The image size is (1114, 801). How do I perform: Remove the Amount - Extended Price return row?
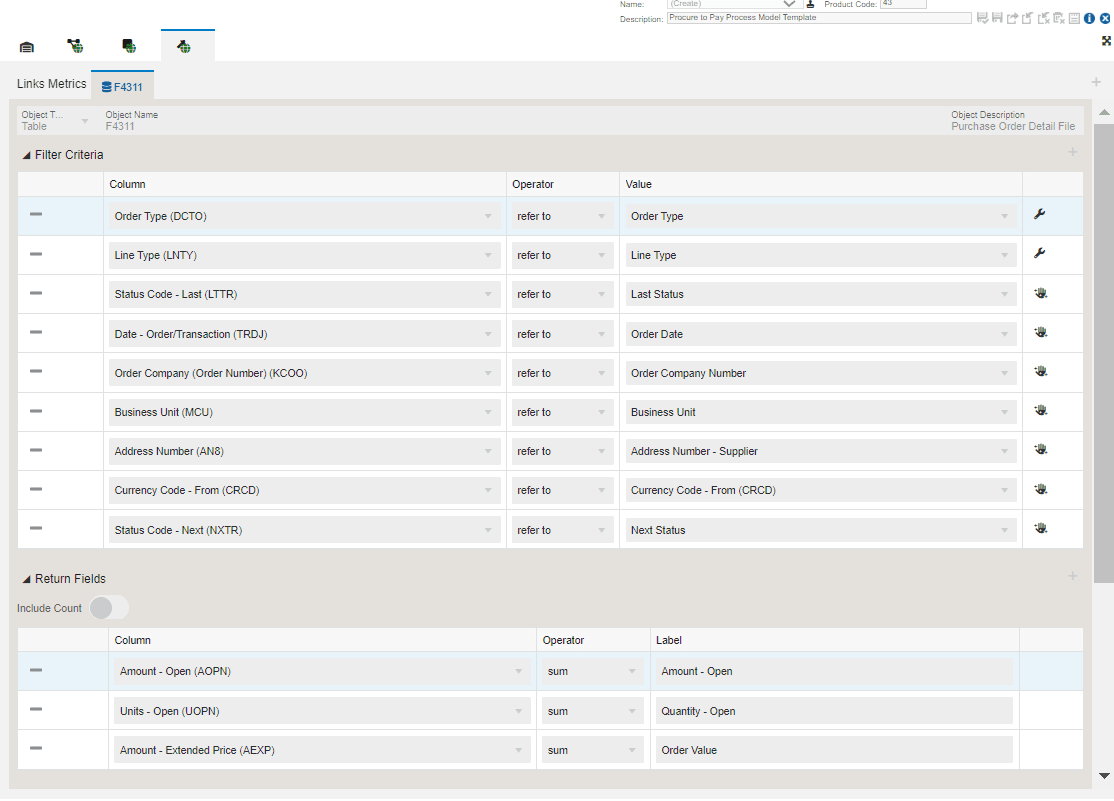[x=36, y=748]
